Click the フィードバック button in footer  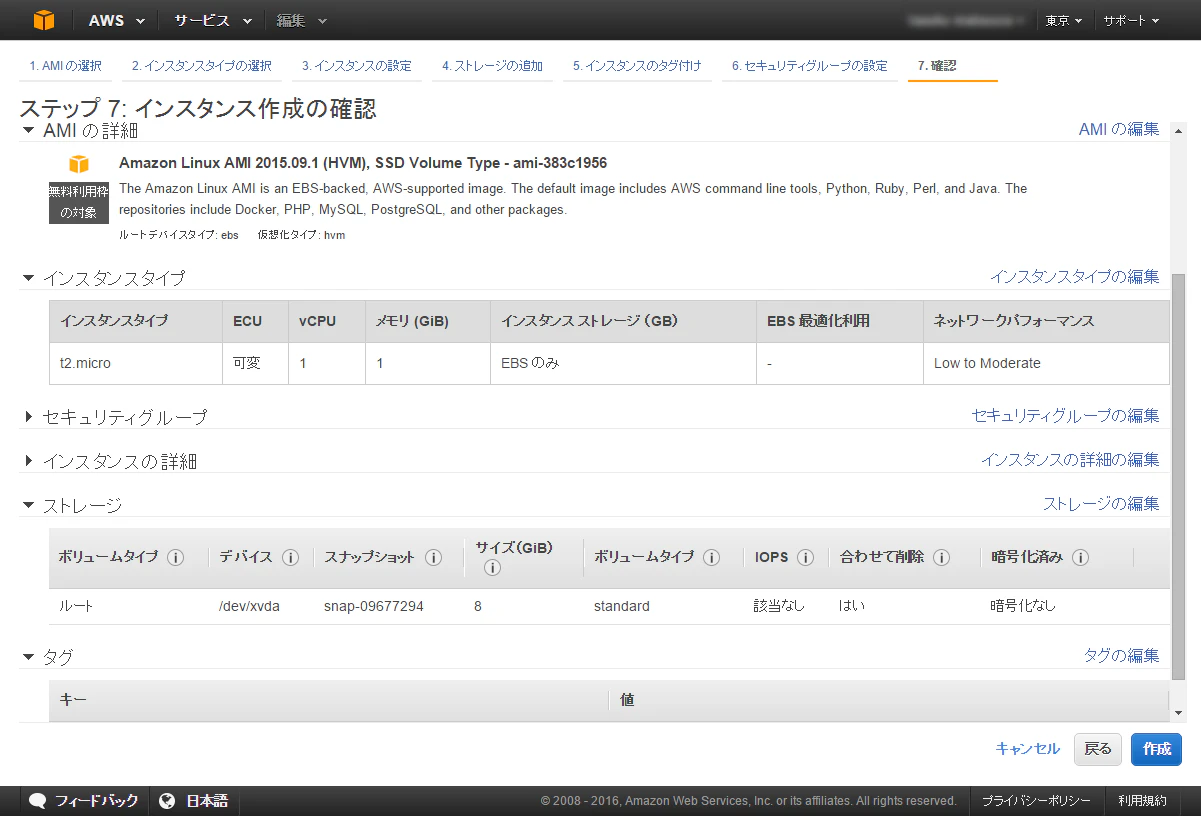click(84, 801)
